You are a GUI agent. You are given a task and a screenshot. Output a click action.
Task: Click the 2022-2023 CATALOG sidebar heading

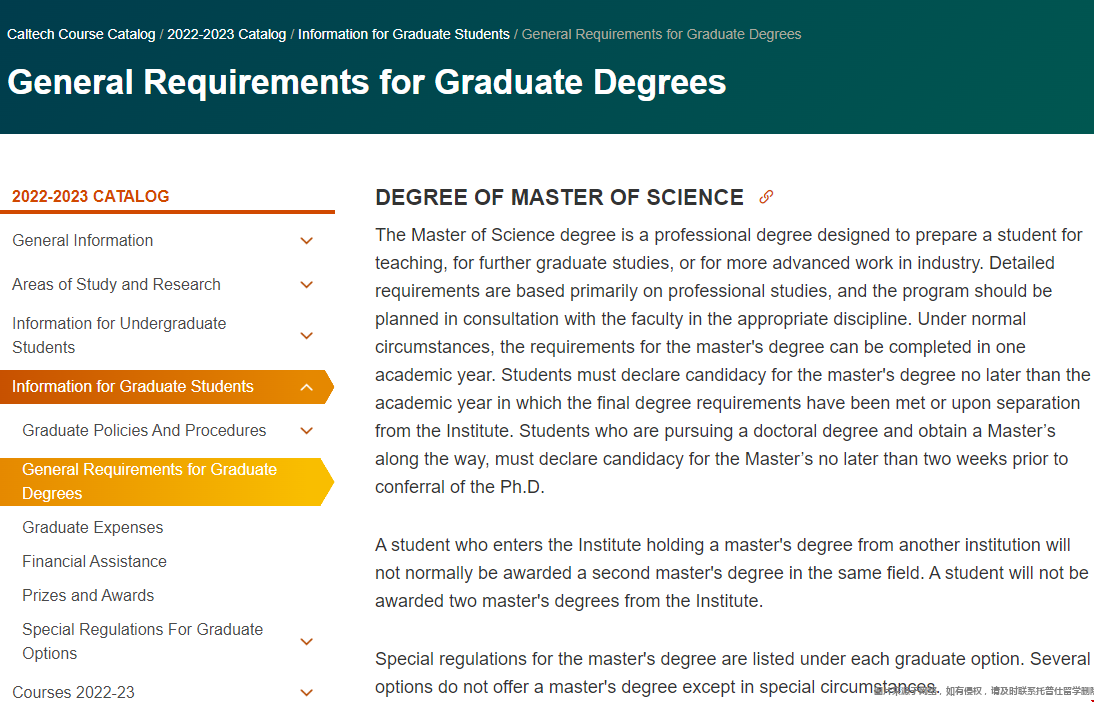91,196
